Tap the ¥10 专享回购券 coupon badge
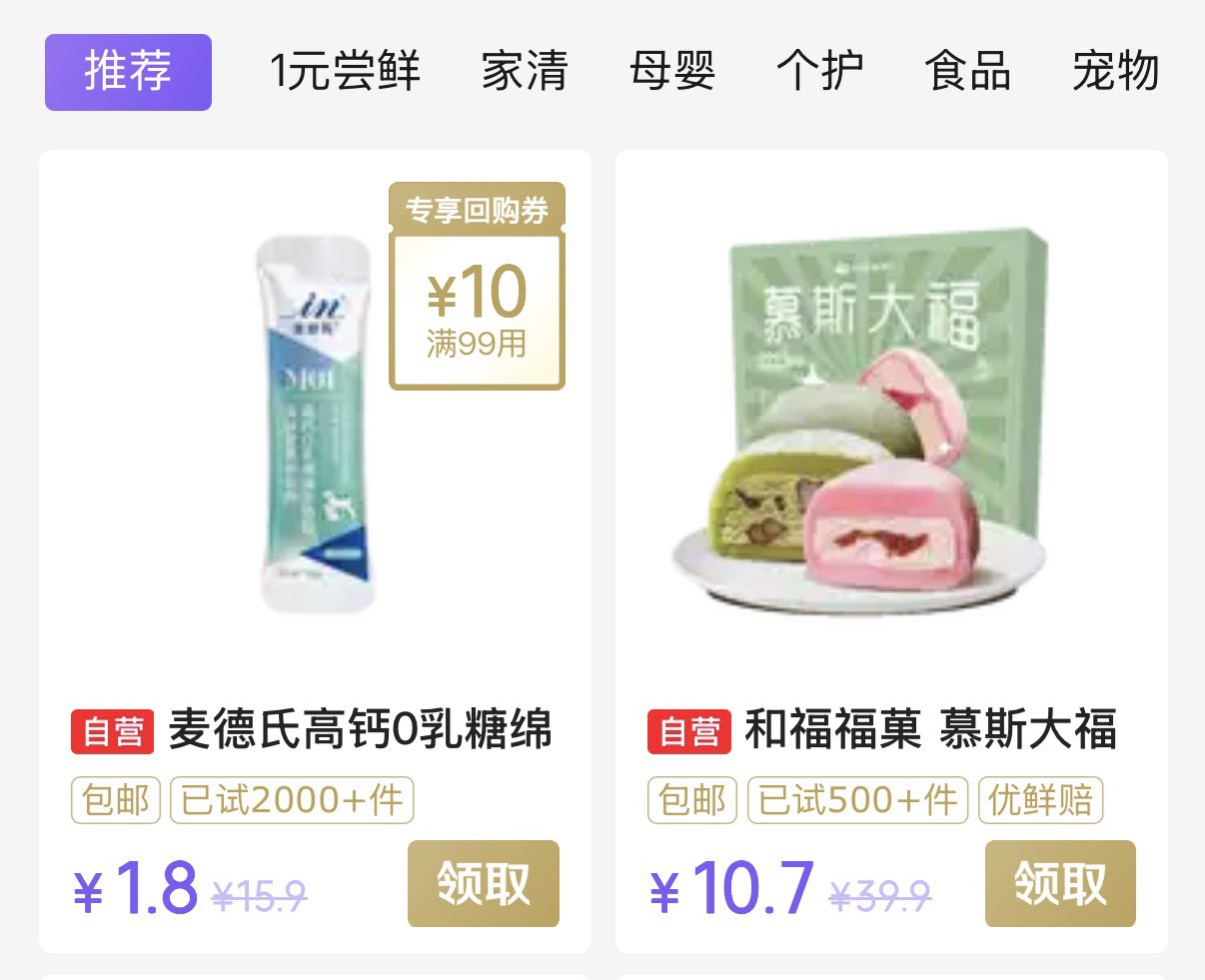The width and height of the screenshot is (1205, 980). point(477,287)
